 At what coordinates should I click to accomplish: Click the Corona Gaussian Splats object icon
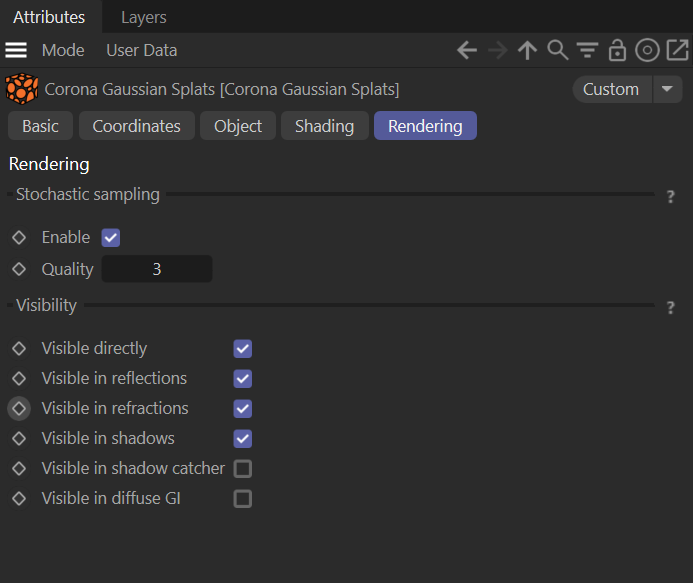22,89
